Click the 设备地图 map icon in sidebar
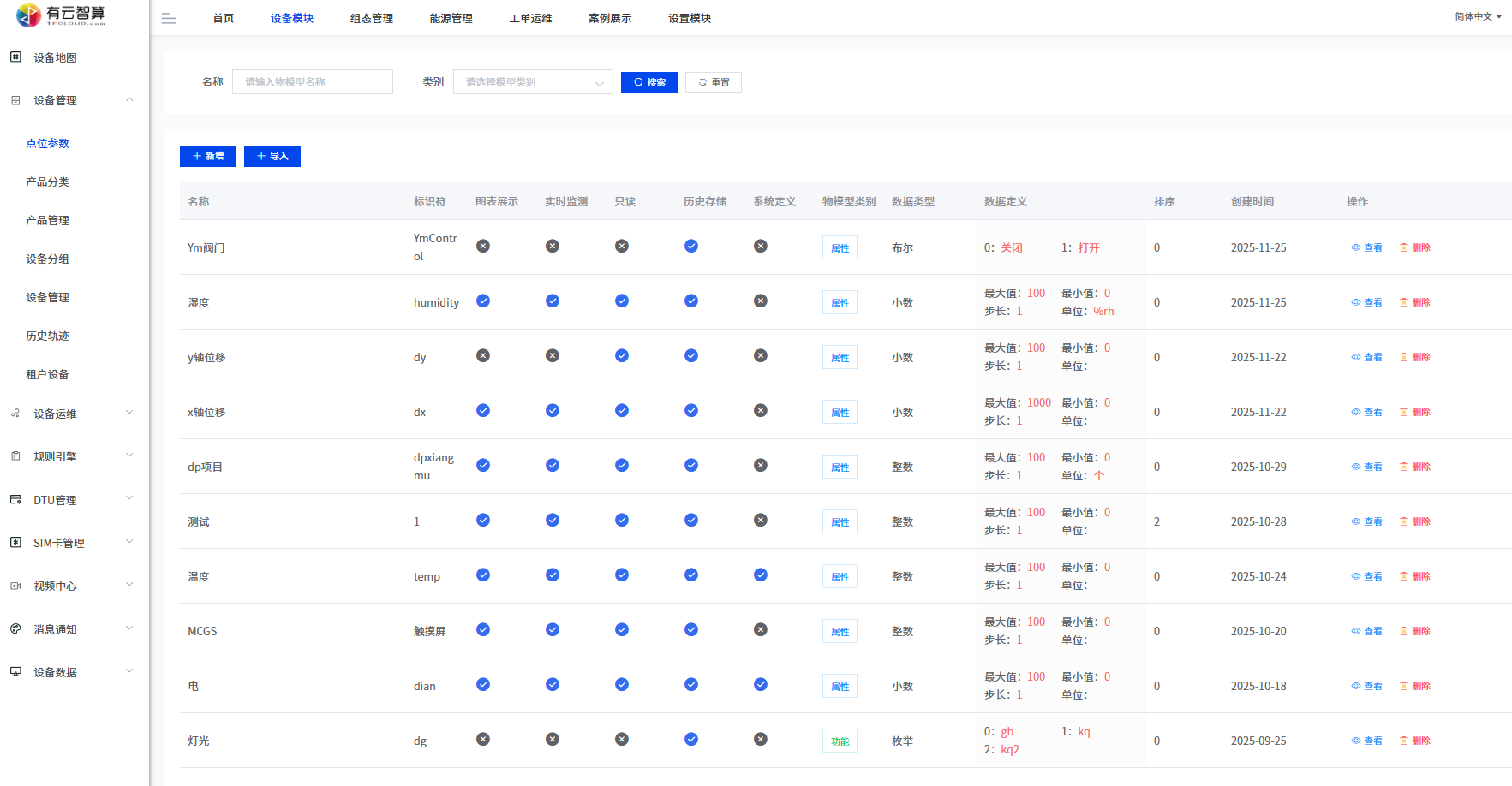The image size is (1512, 786). (15, 57)
